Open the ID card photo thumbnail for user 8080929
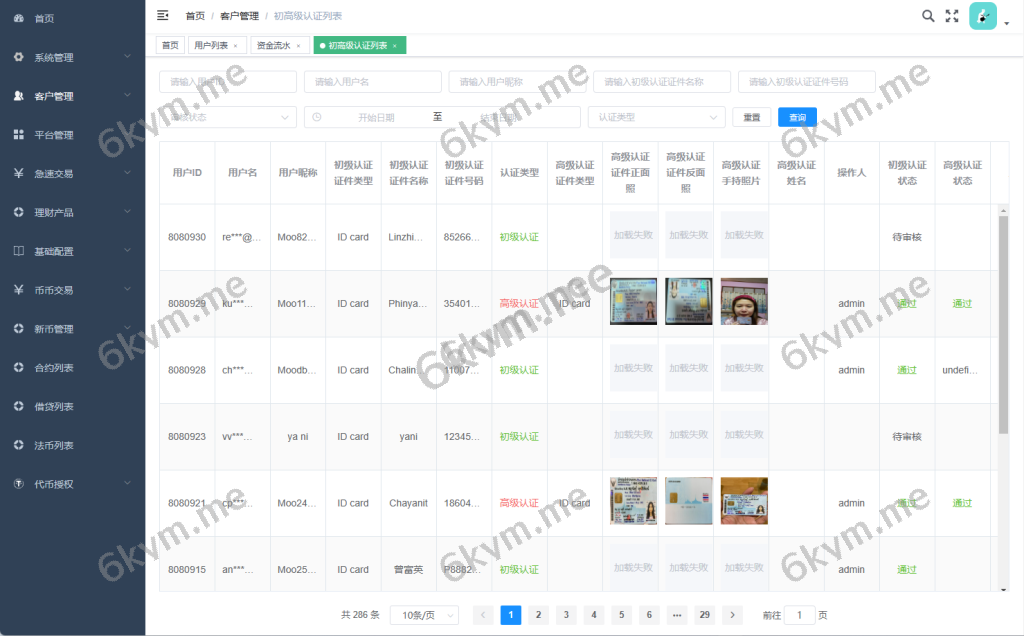The height and width of the screenshot is (636, 1024). point(631,300)
